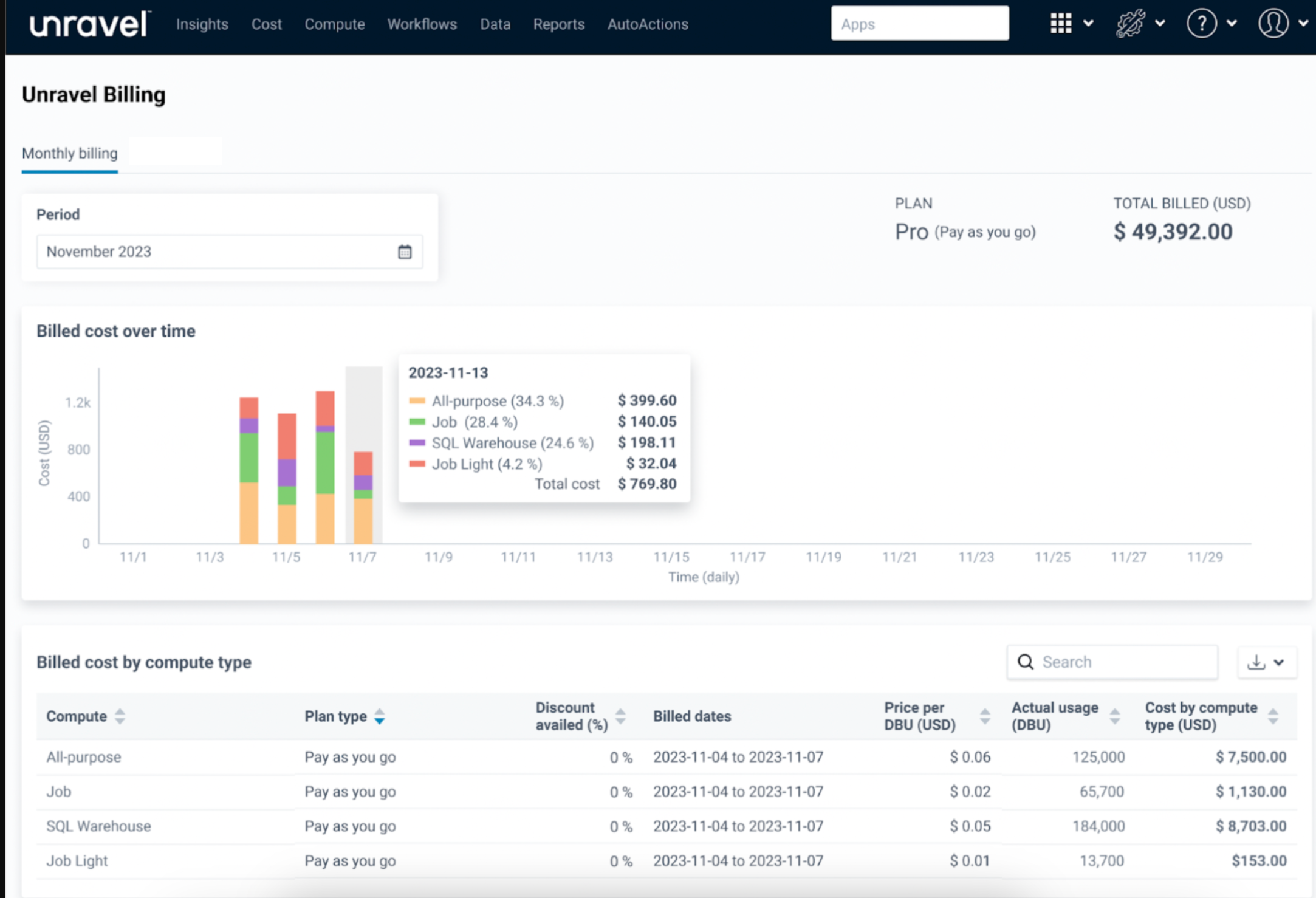Click the $ 49,392.00 total billed amount
Screen dimensions: 1316x898
tap(1173, 231)
